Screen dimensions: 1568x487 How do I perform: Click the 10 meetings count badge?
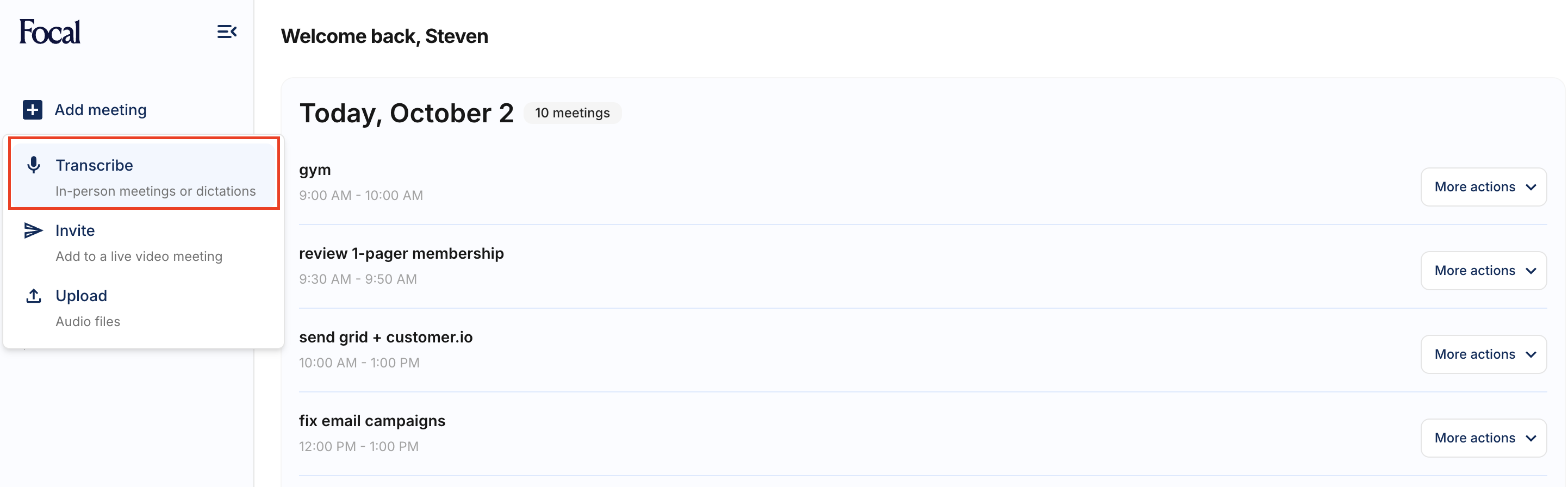[x=572, y=113]
